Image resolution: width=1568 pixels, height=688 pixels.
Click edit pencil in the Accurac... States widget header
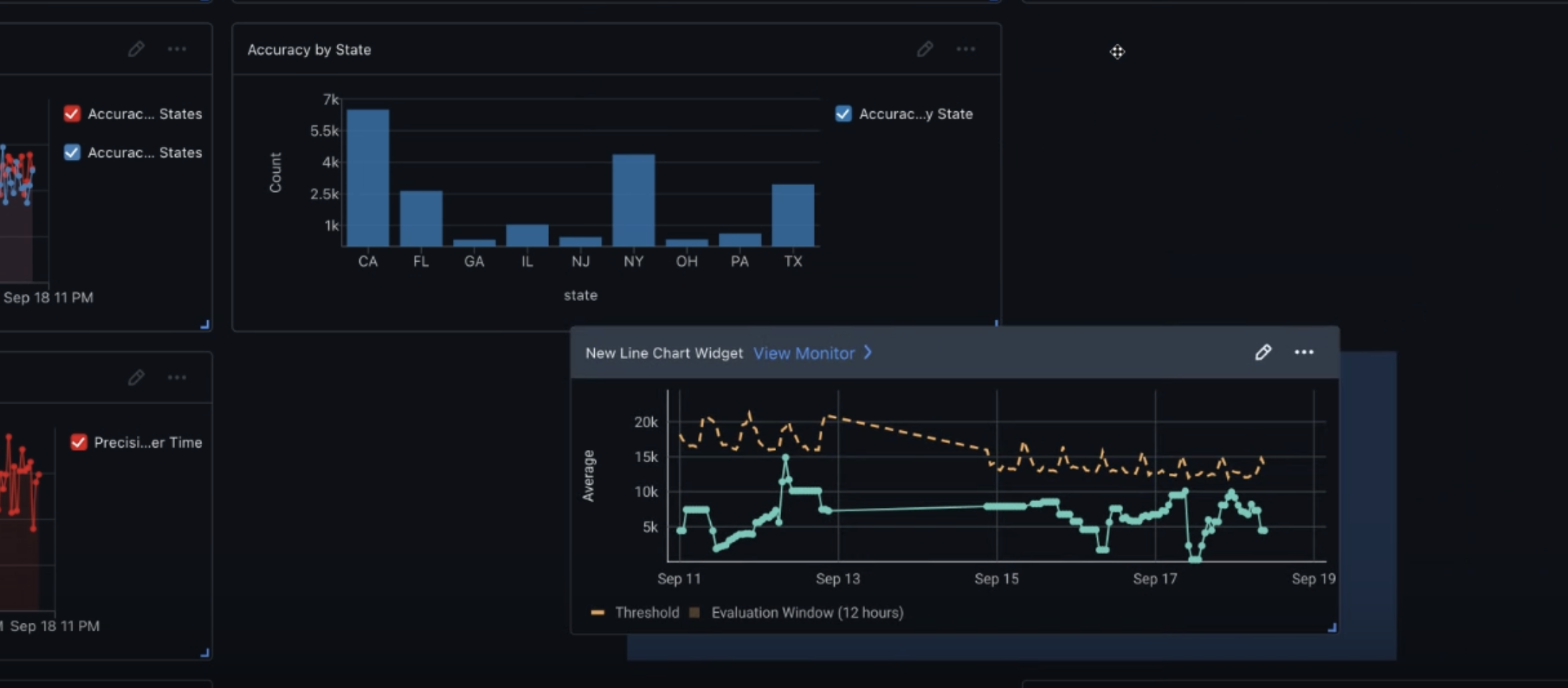tap(135, 49)
